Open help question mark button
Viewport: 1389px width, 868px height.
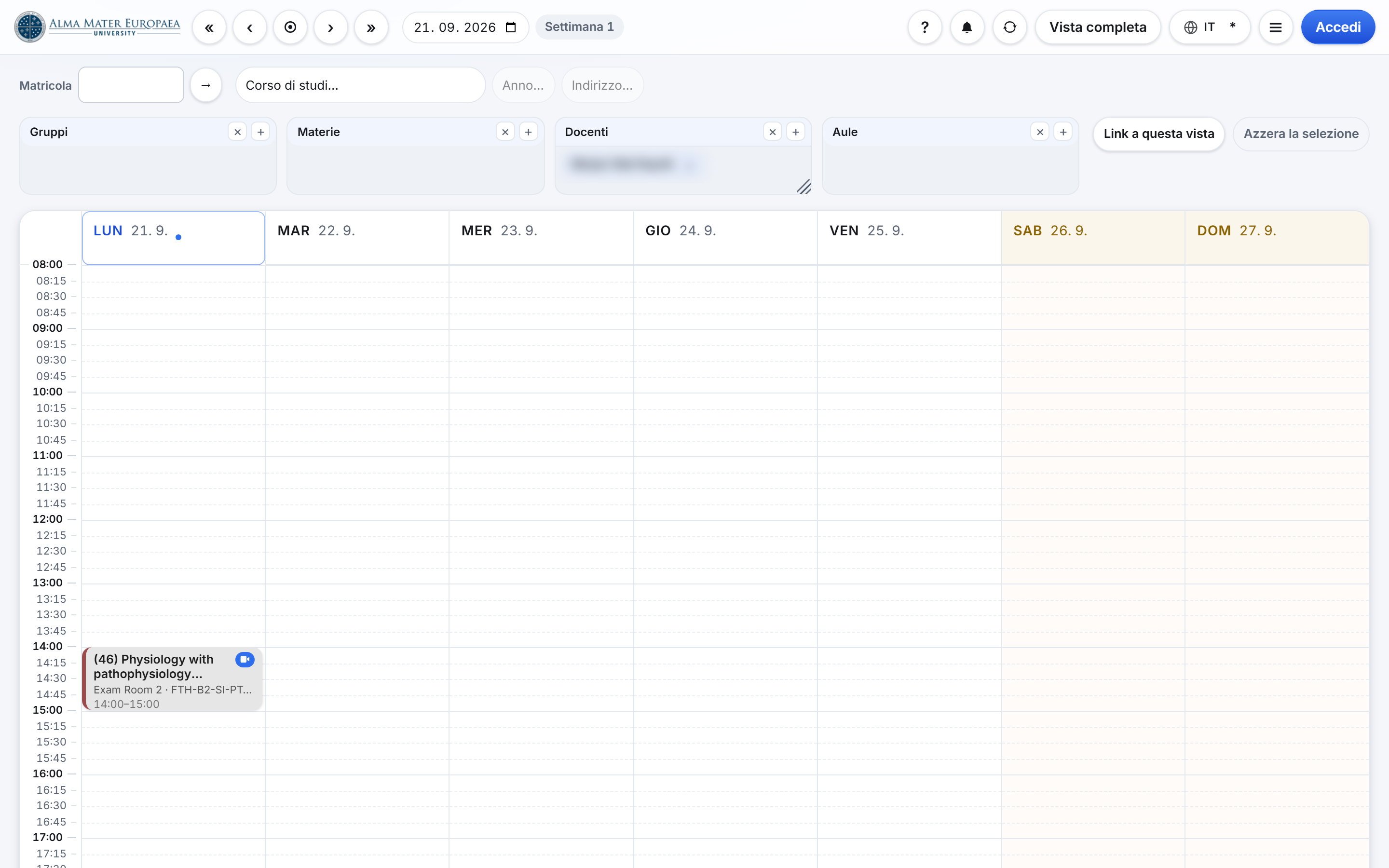925,27
